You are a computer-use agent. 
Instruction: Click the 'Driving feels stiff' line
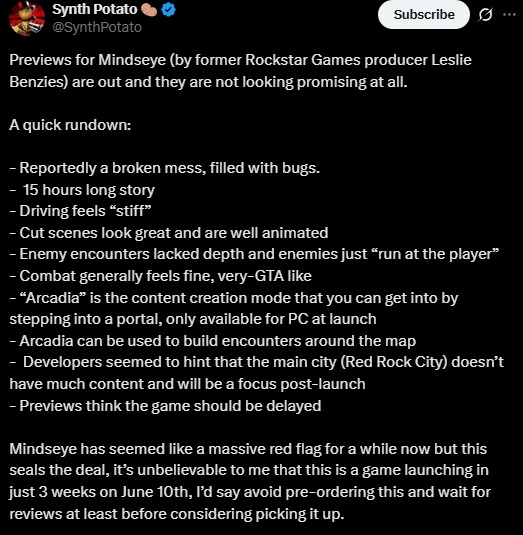pyautogui.click(x=81, y=211)
